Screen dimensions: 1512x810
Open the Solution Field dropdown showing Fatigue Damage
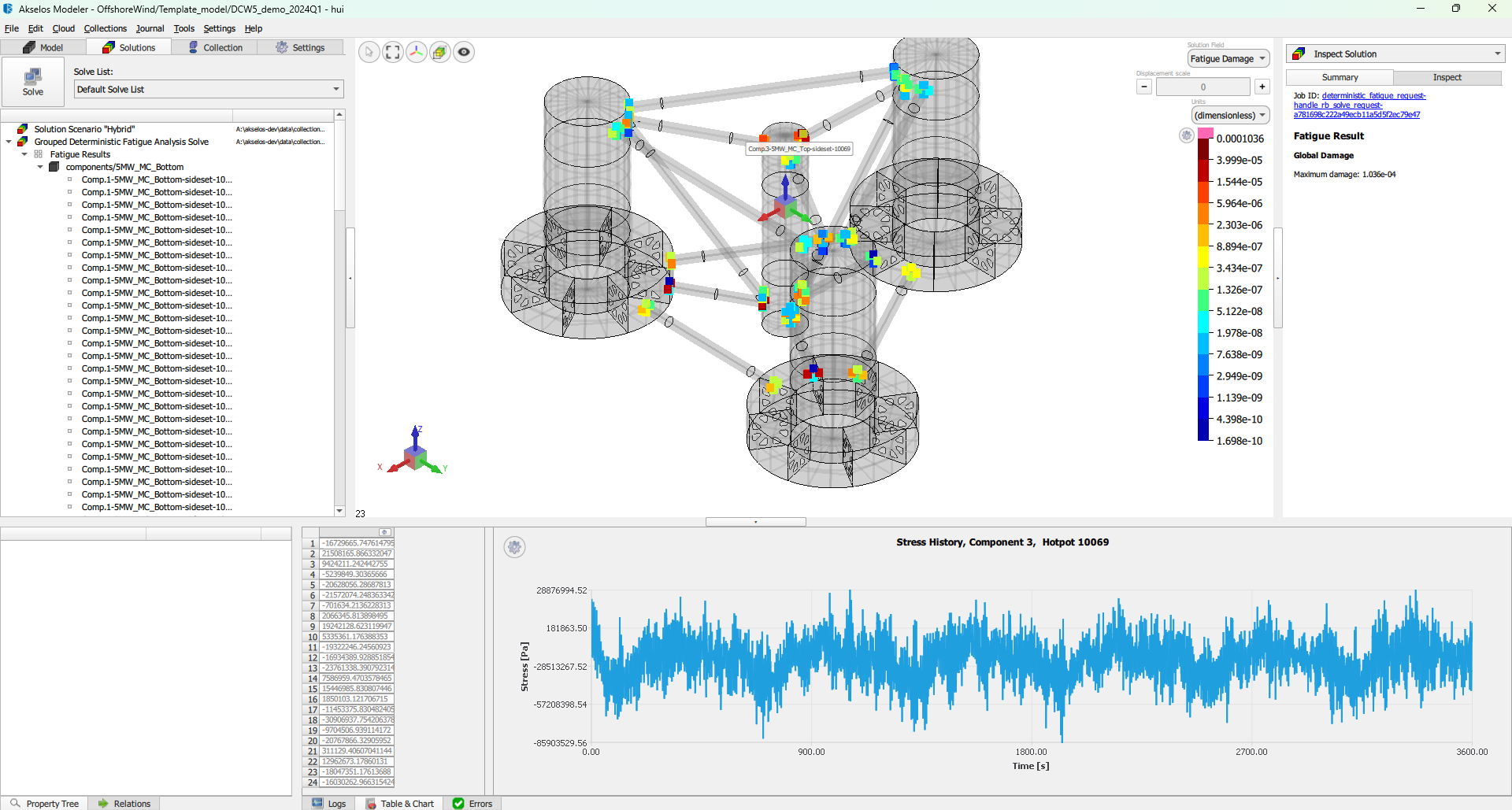pos(1228,58)
